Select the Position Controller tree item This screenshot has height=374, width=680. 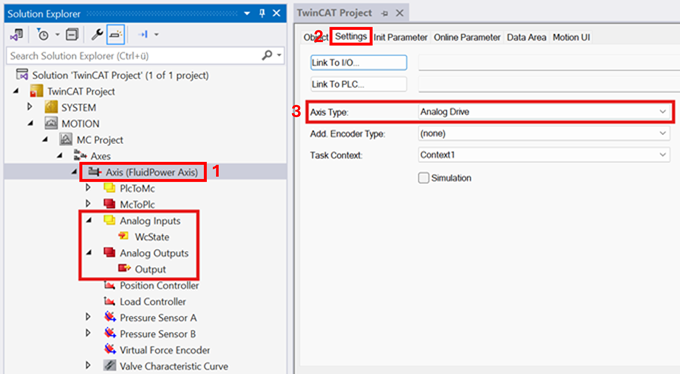[159, 285]
